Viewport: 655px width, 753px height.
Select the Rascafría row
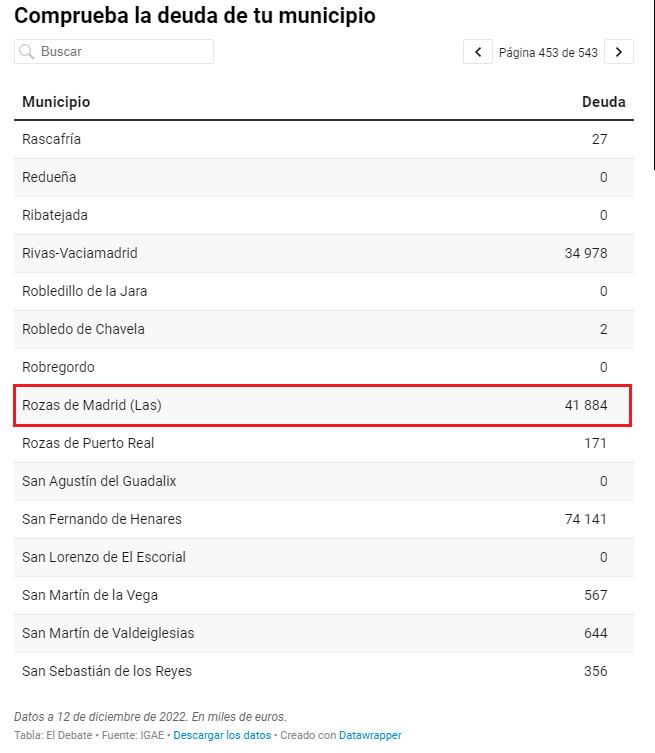click(324, 139)
